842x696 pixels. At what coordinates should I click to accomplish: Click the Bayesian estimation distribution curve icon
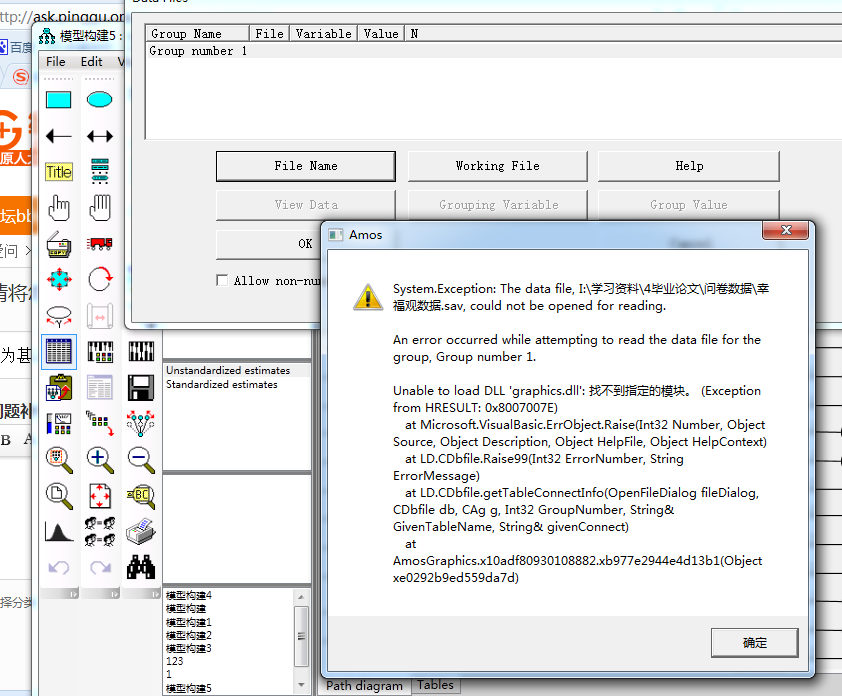coord(59,532)
